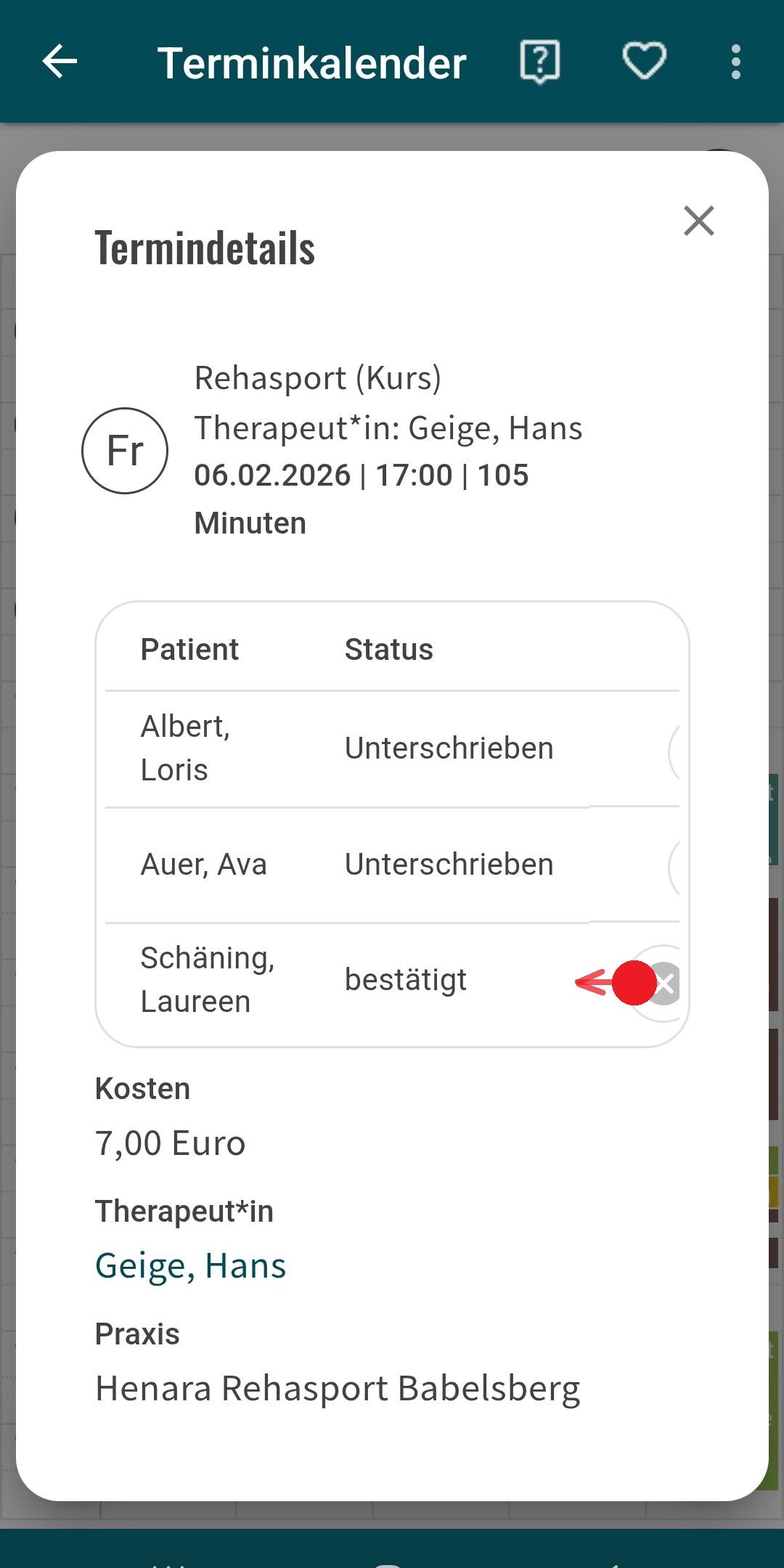Open therapist link Geige, Hans

tap(190, 1266)
